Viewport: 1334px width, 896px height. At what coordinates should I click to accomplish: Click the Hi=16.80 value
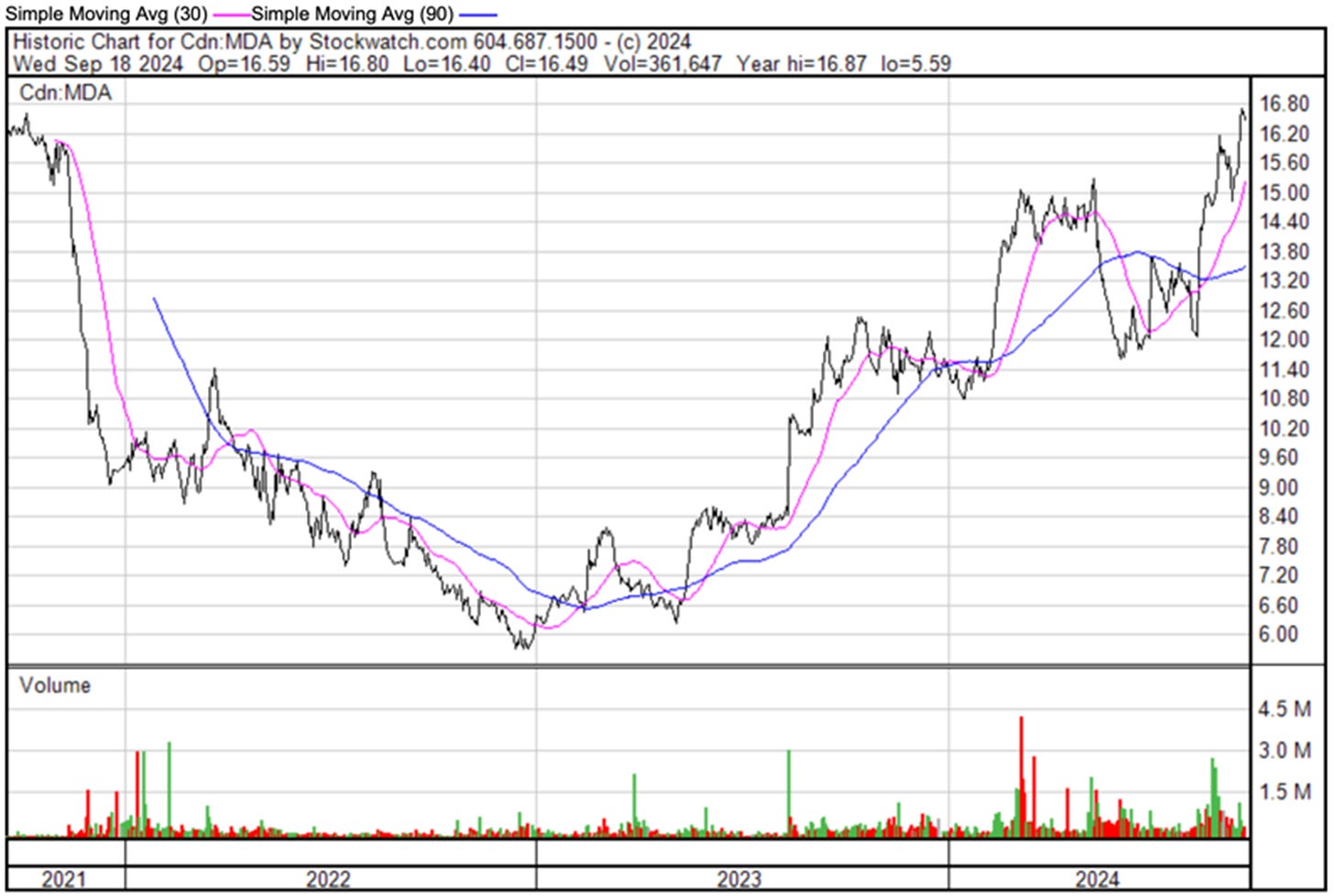click(x=346, y=64)
